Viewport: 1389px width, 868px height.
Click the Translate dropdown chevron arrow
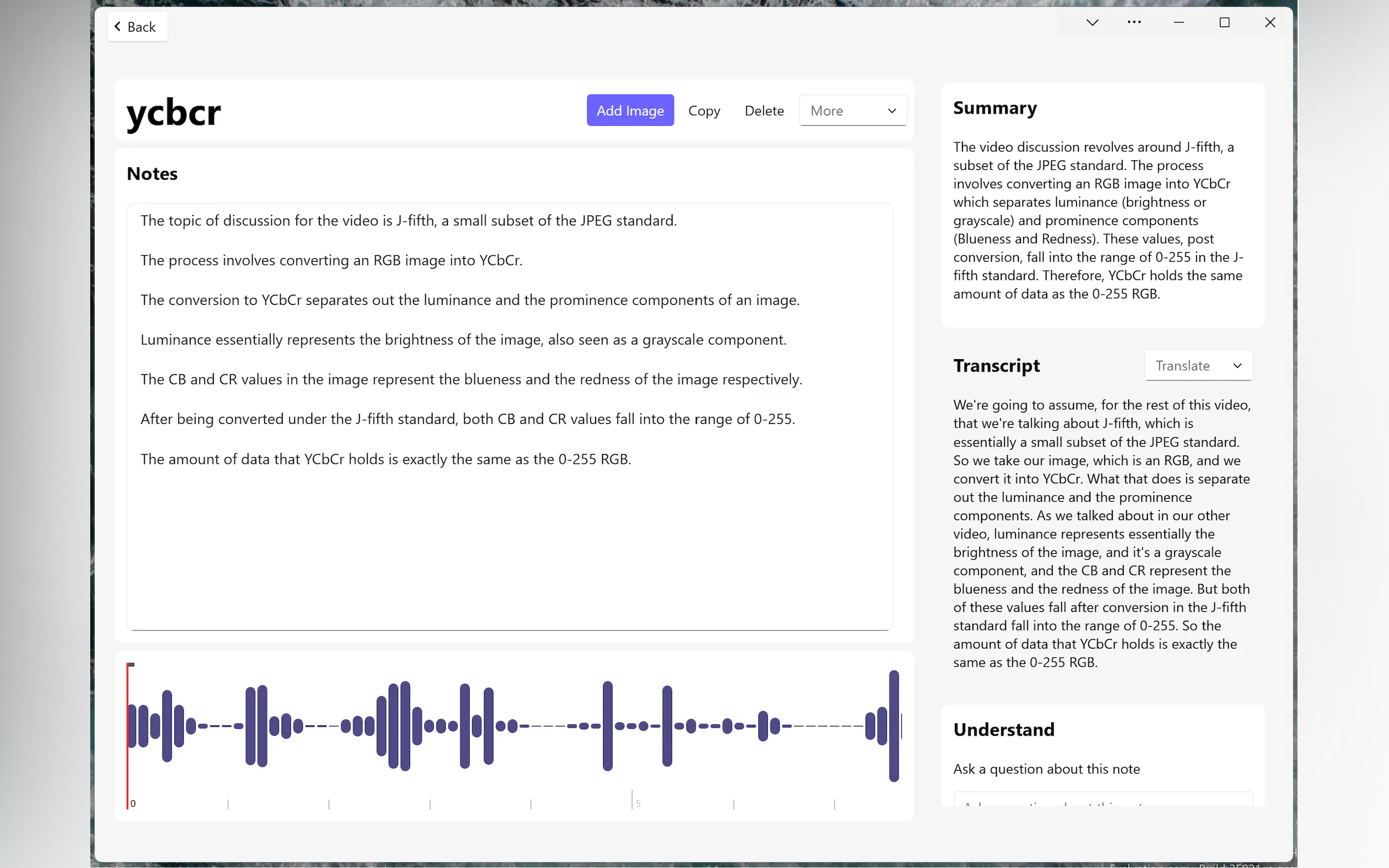(x=1238, y=366)
